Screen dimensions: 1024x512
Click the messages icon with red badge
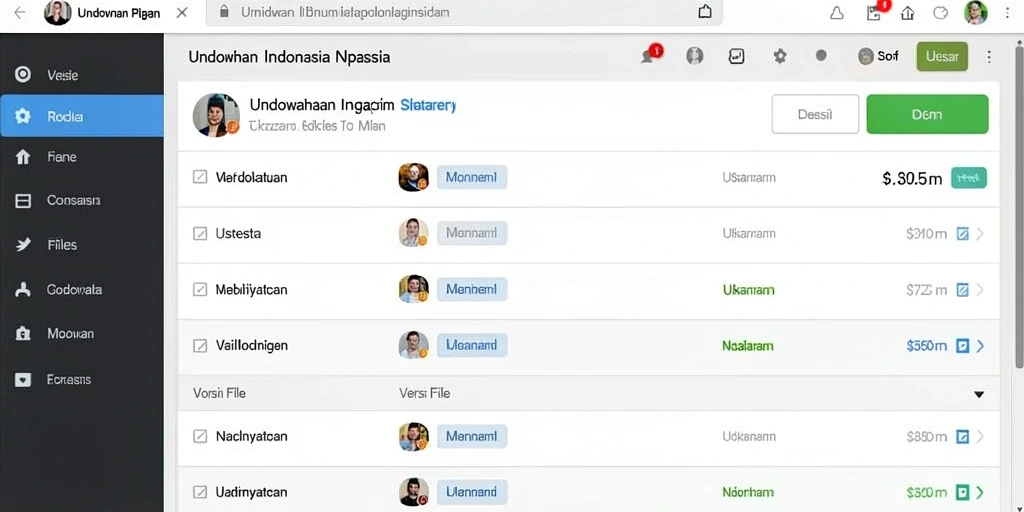650,55
